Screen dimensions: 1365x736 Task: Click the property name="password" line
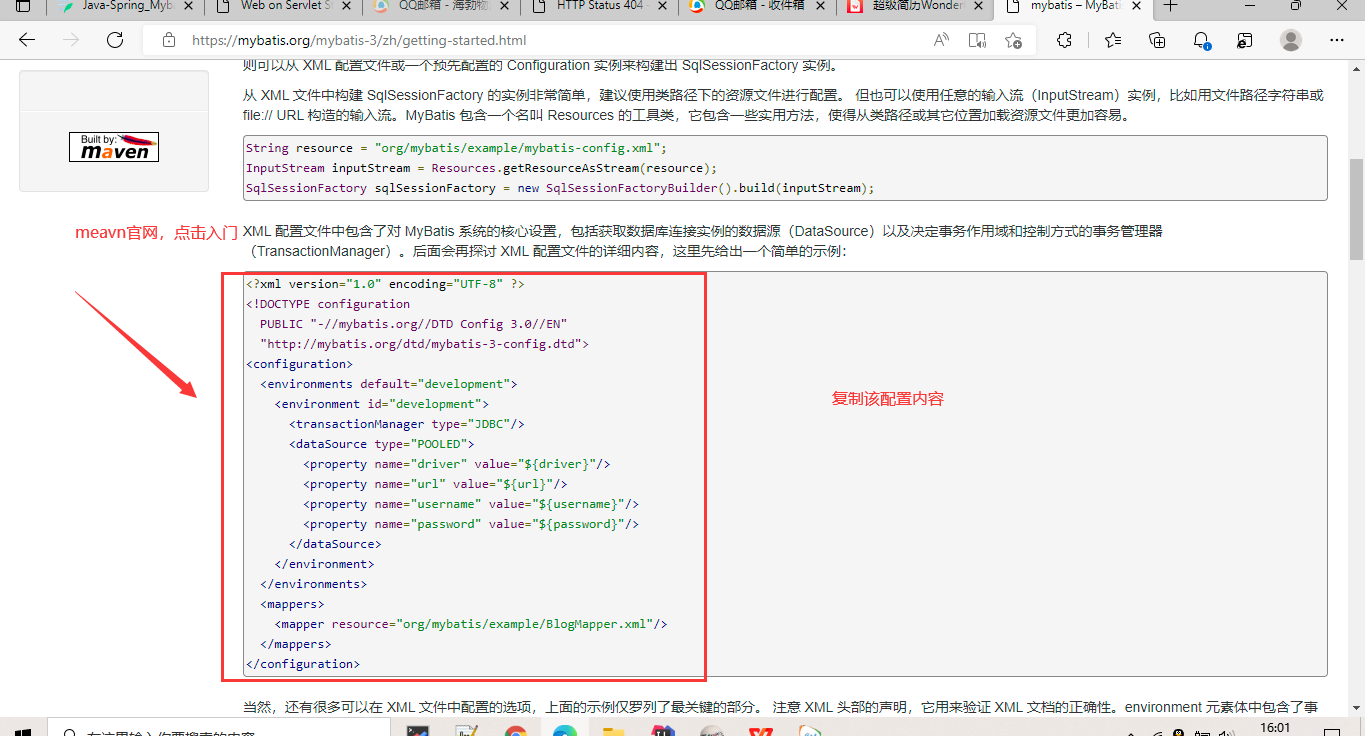[x=471, y=524]
